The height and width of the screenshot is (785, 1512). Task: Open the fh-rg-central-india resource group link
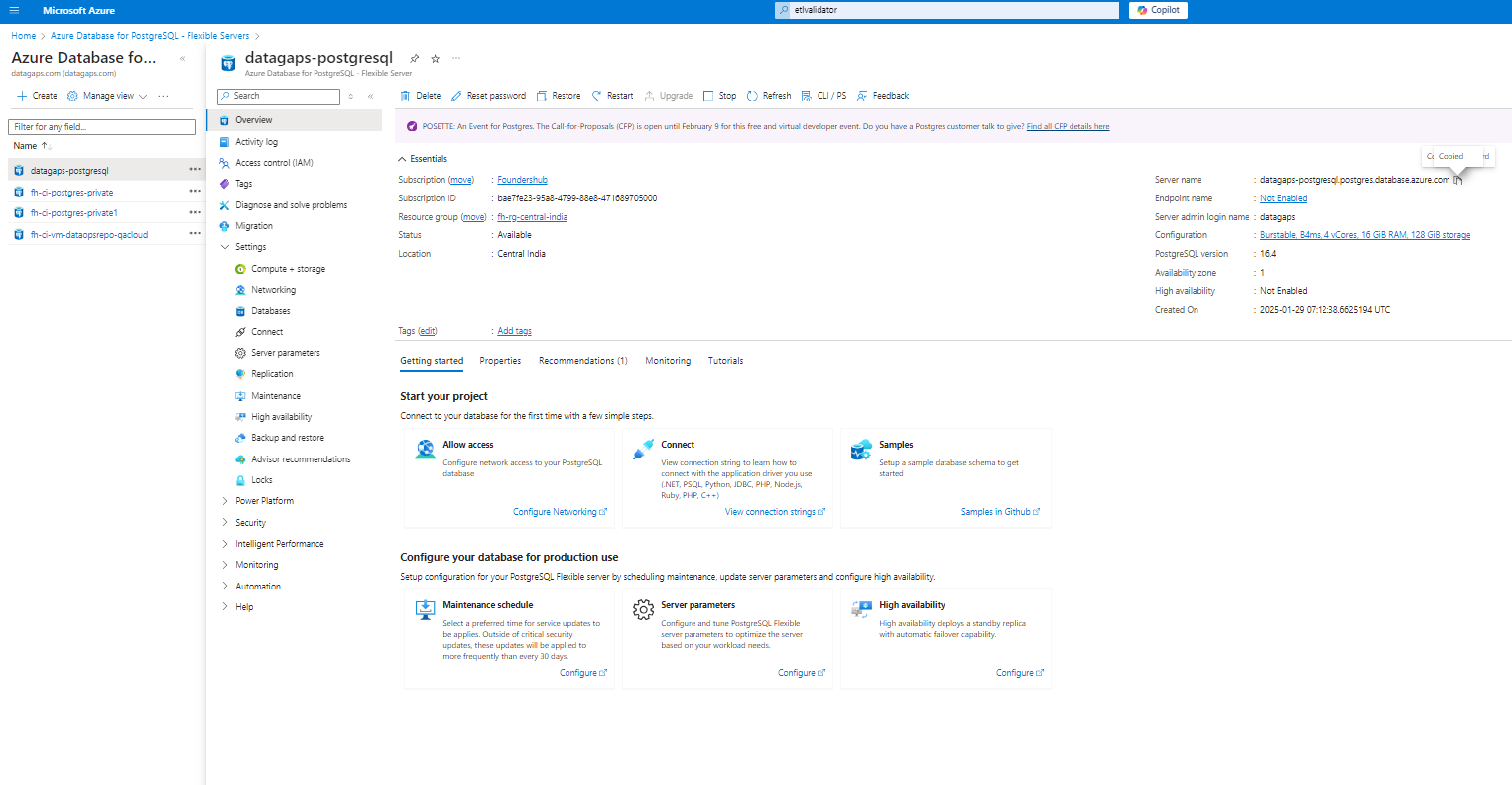tap(532, 217)
